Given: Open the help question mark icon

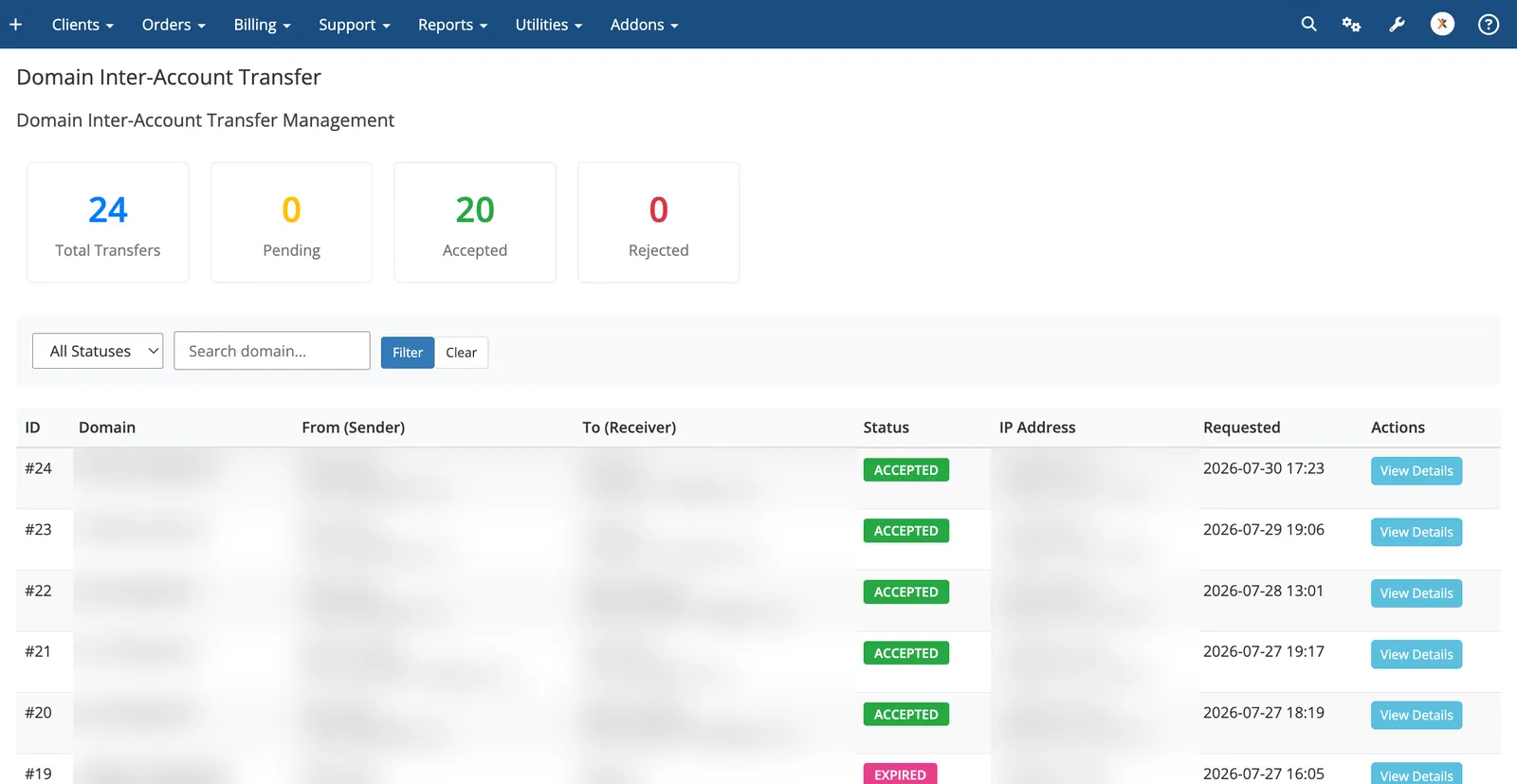Looking at the screenshot, I should click(1489, 25).
